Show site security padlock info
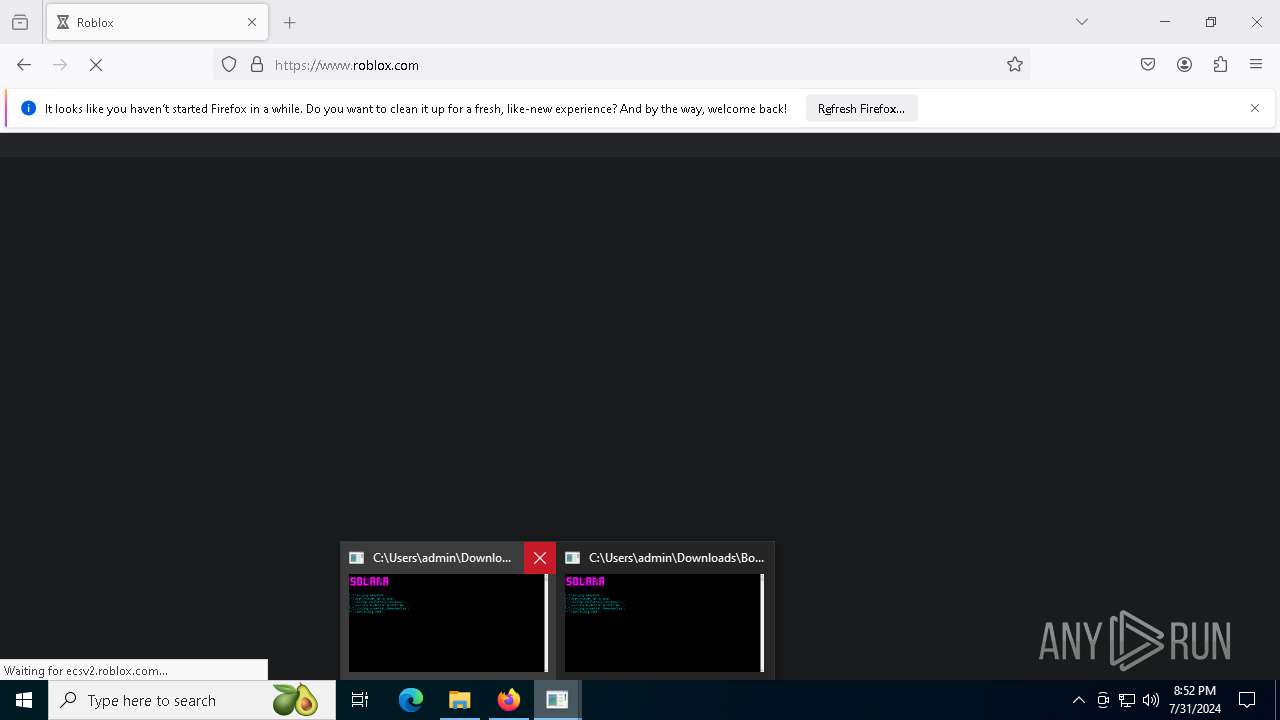This screenshot has width=1280, height=720. (x=257, y=65)
